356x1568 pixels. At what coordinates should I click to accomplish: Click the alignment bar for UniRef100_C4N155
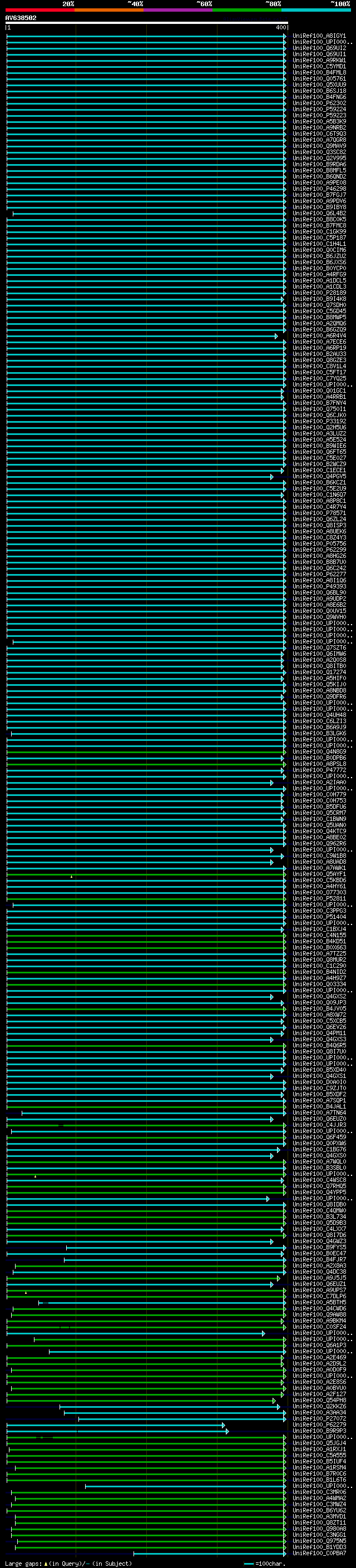(x=146, y=936)
